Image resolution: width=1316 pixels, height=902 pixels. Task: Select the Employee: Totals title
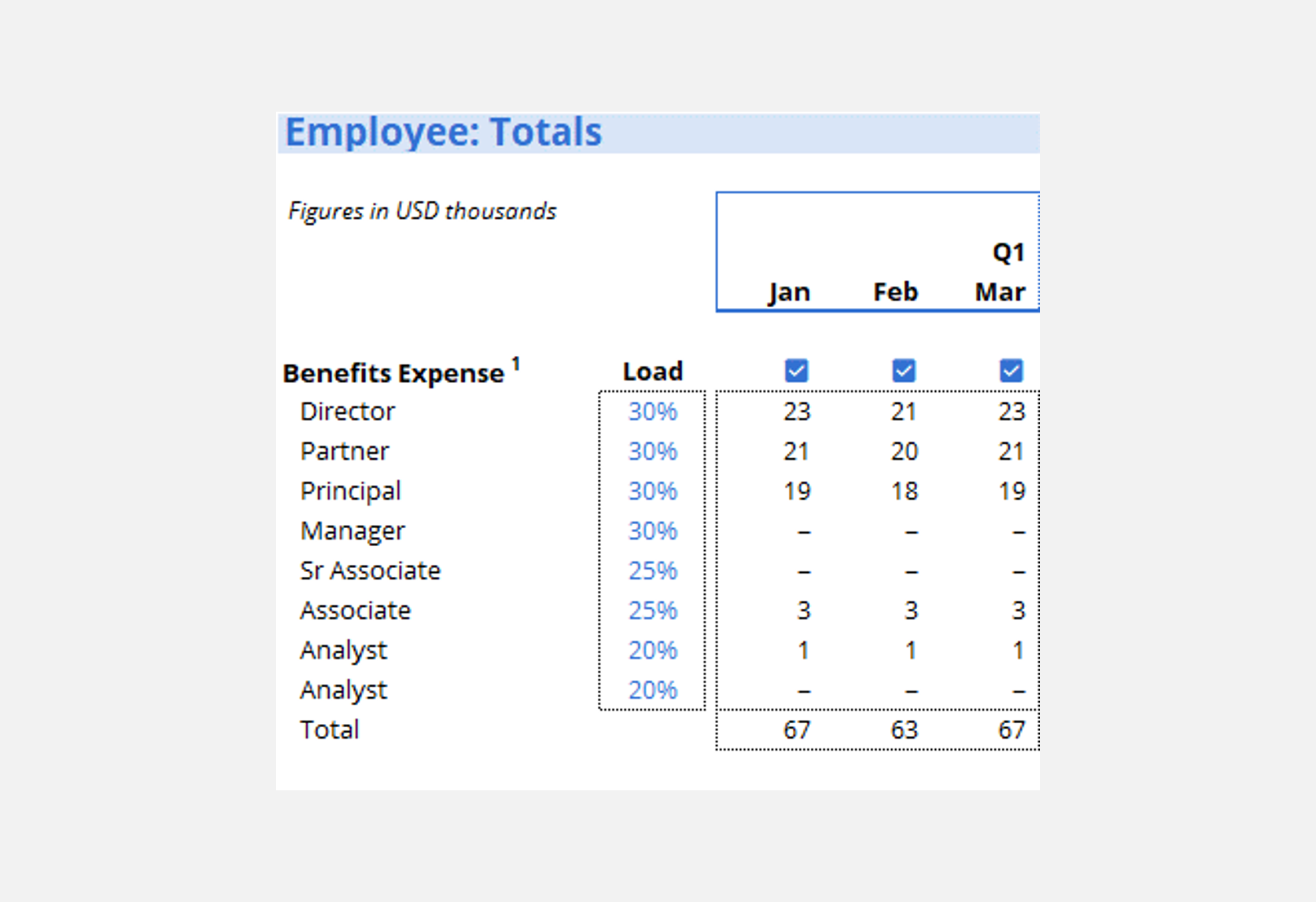443,132
